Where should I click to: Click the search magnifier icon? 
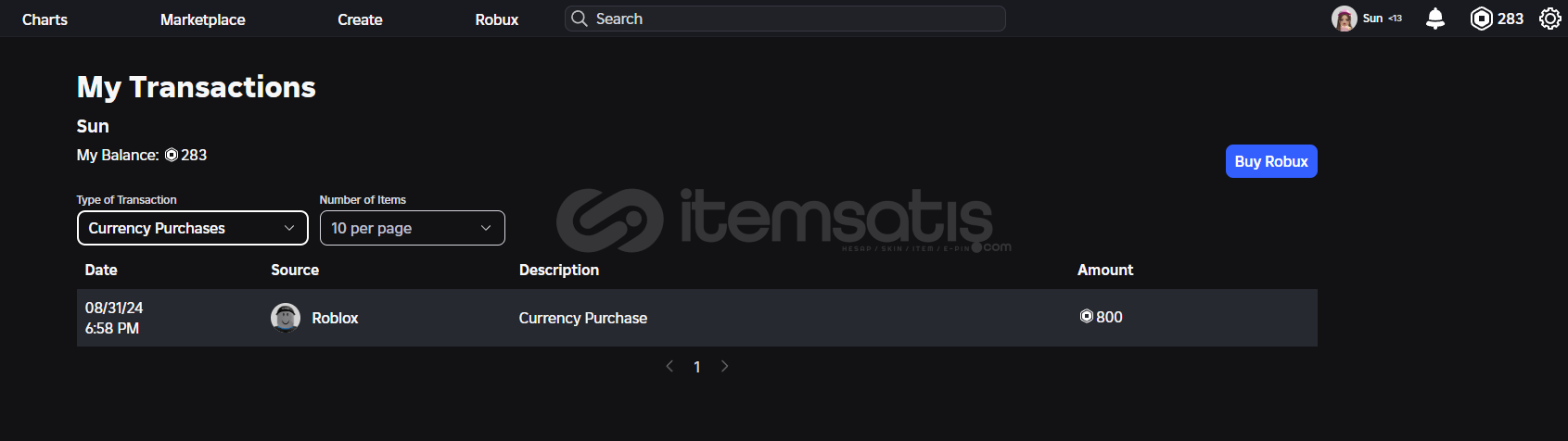(x=580, y=19)
